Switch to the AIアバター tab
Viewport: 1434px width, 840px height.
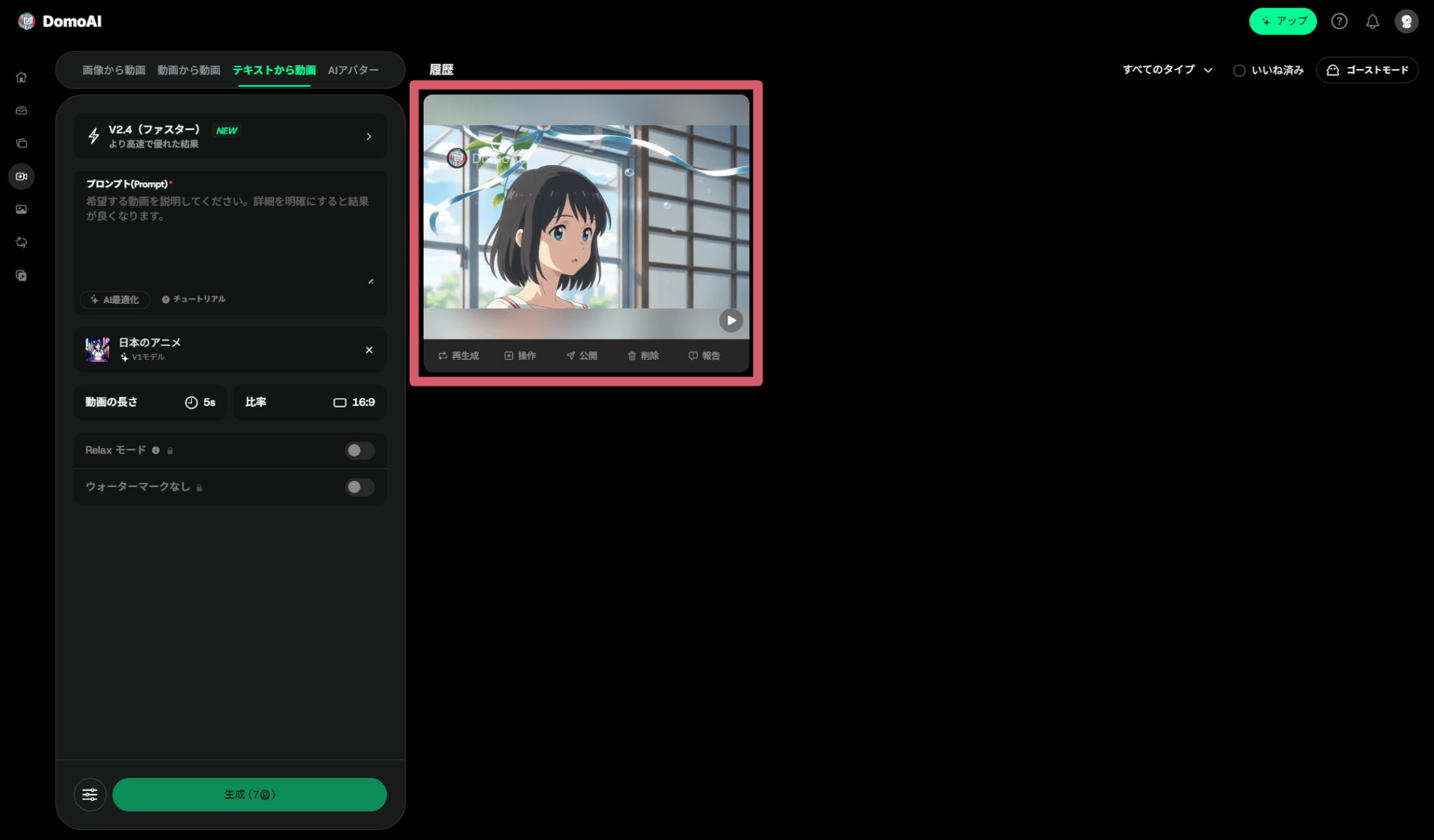coord(353,70)
